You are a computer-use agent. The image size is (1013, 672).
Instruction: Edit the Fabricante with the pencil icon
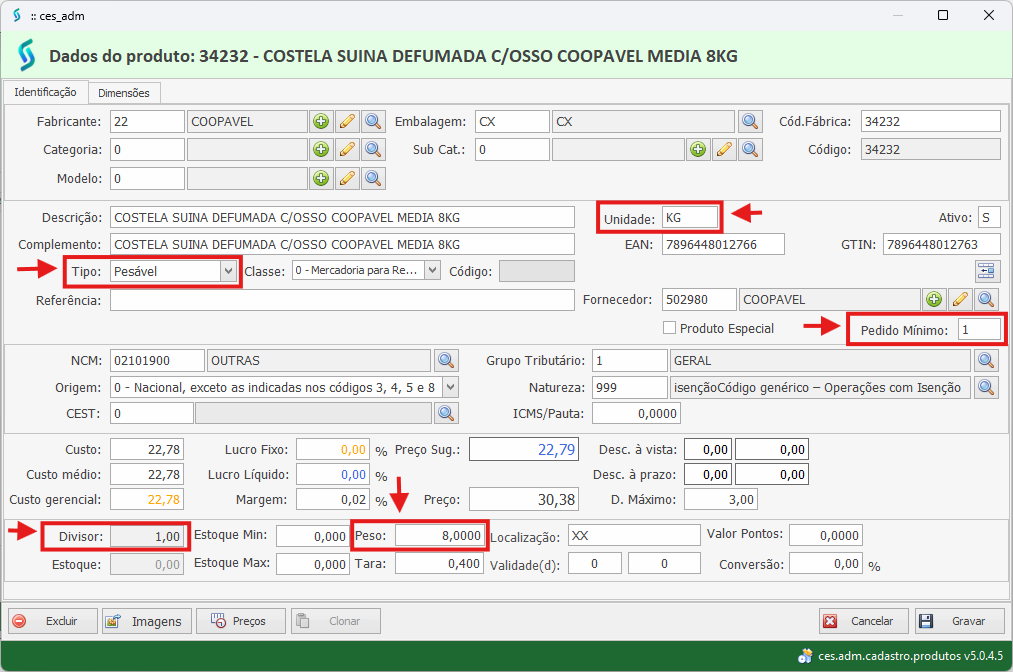(347, 121)
